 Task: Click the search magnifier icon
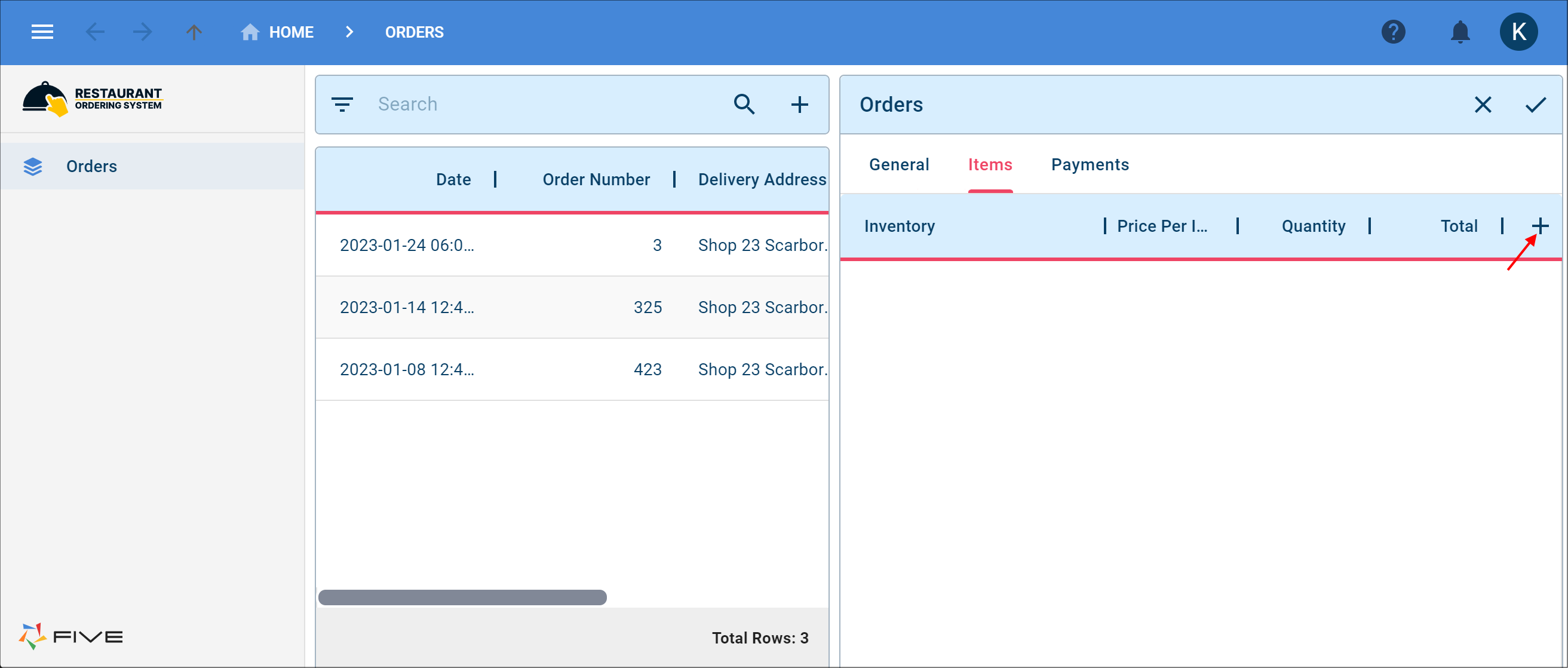(745, 104)
